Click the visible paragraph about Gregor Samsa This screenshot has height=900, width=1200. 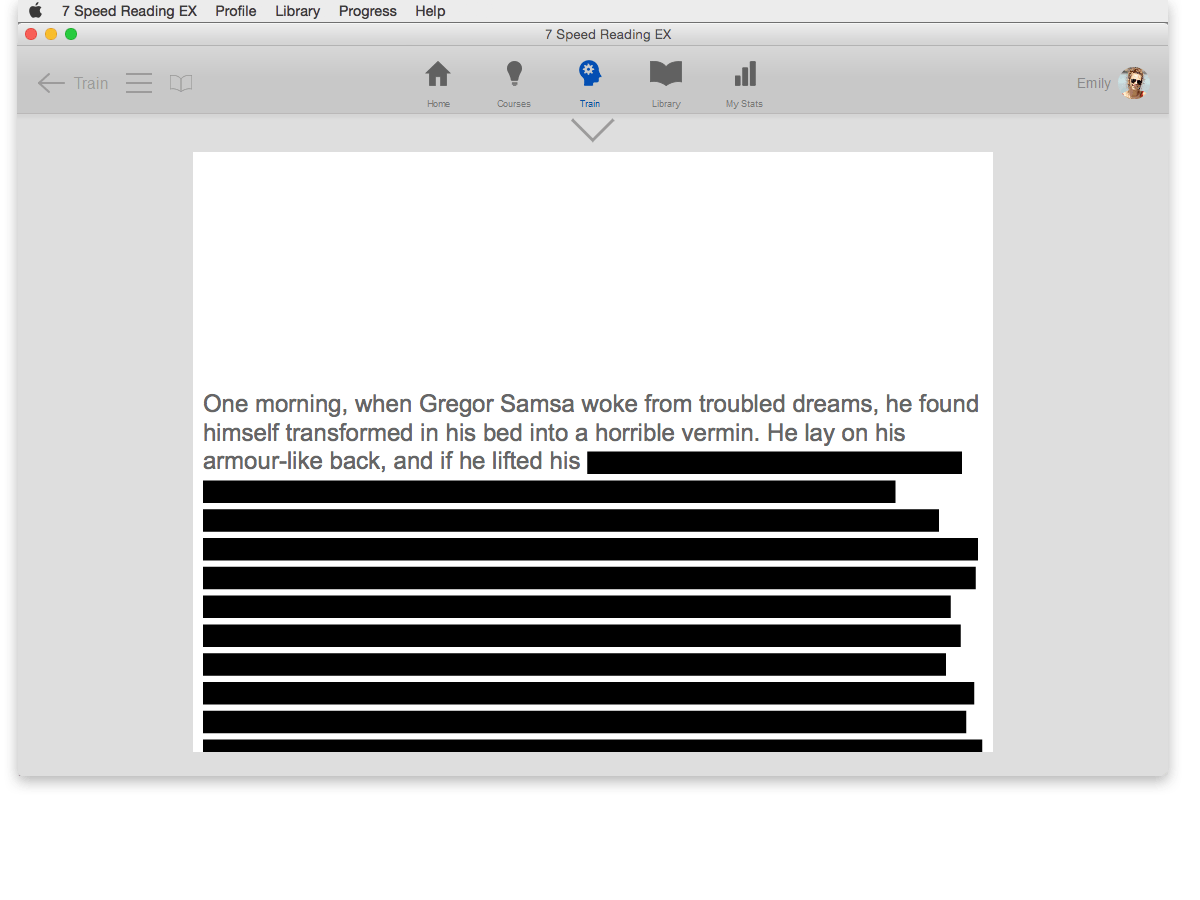(x=590, y=432)
